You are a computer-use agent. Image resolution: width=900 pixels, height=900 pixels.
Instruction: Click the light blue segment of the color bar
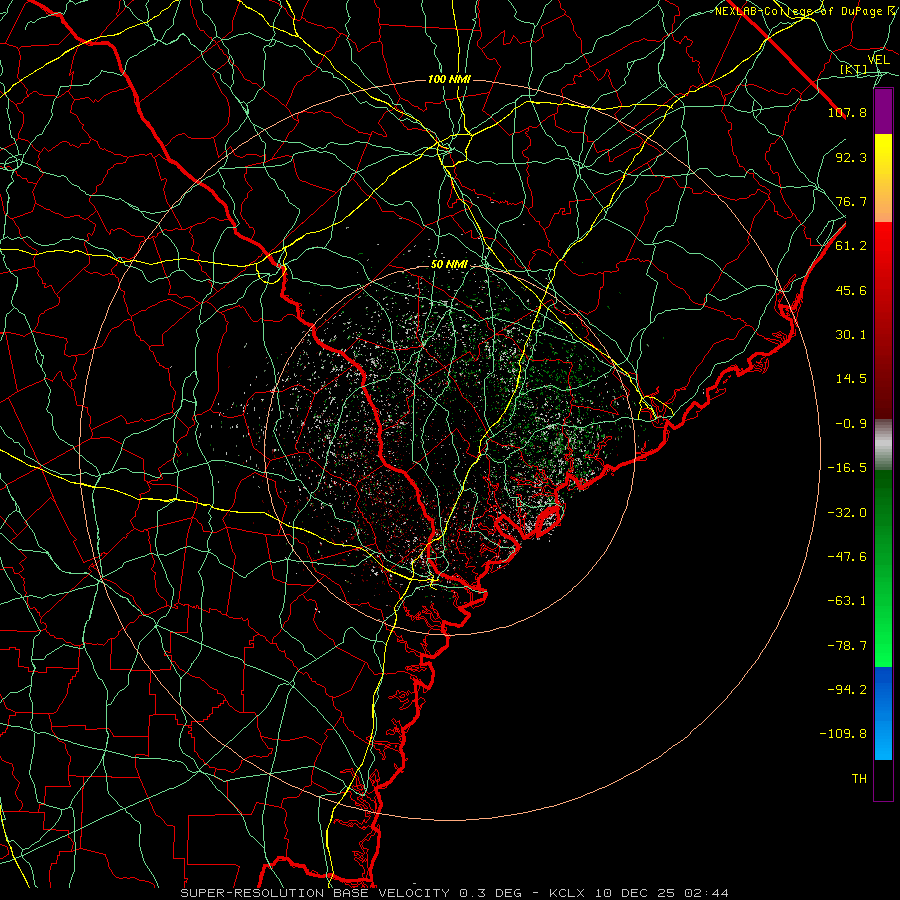(883, 713)
